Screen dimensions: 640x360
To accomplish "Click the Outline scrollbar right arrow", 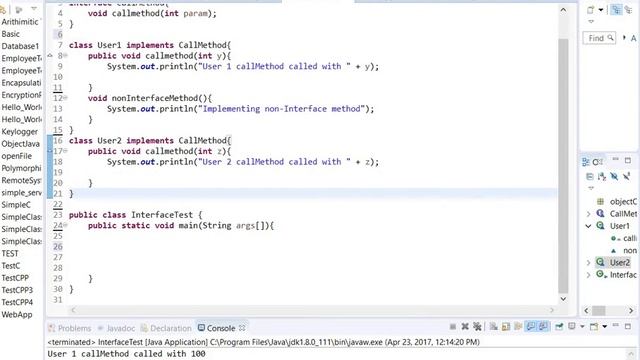I will [631, 311].
